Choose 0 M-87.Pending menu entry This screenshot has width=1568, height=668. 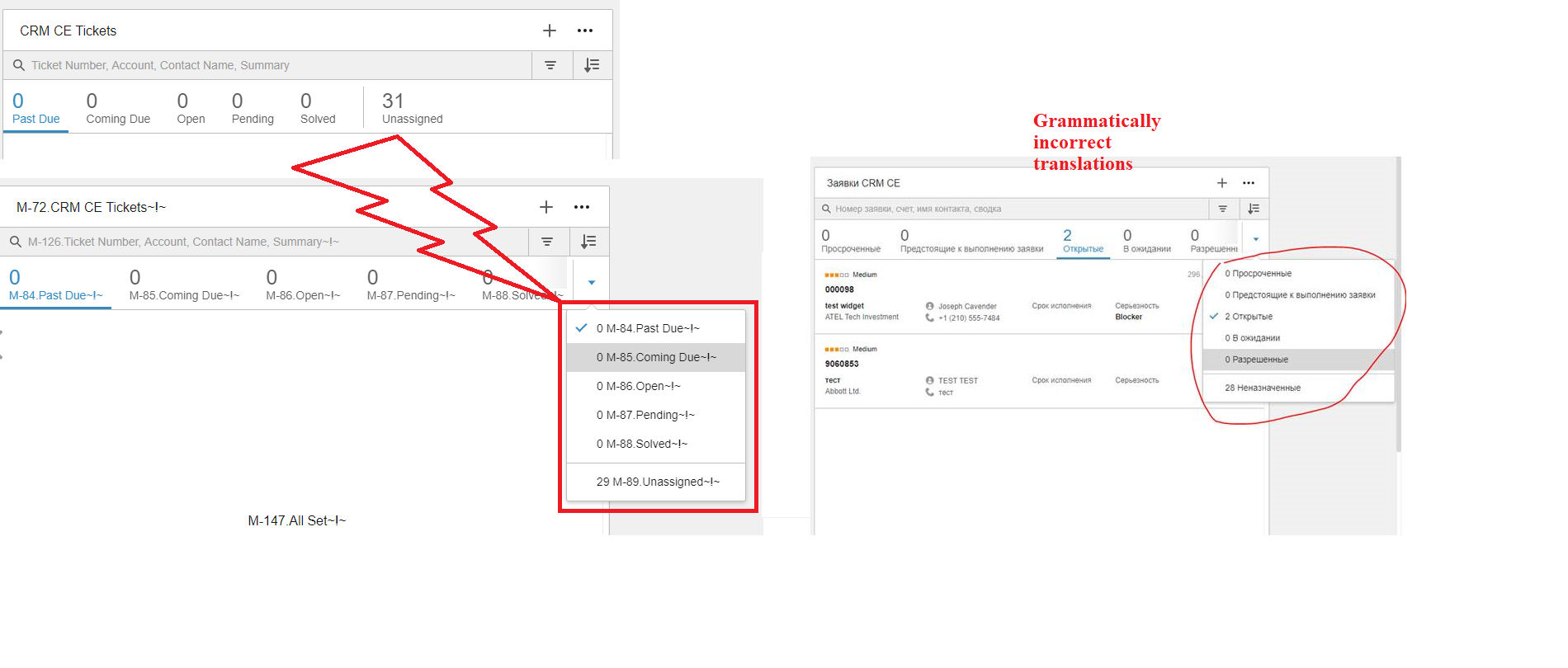point(656,415)
